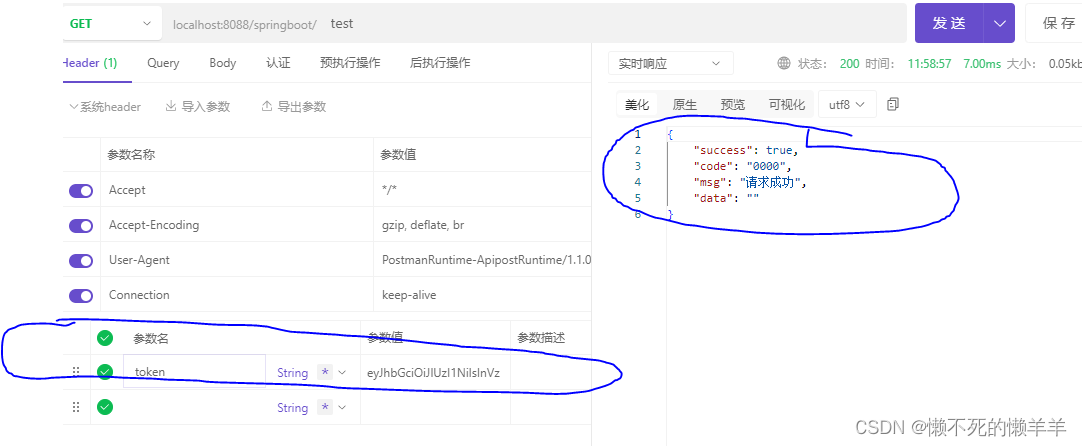The height and width of the screenshot is (446, 1082).
Task: Click the 发送 send button
Action: 949,23
